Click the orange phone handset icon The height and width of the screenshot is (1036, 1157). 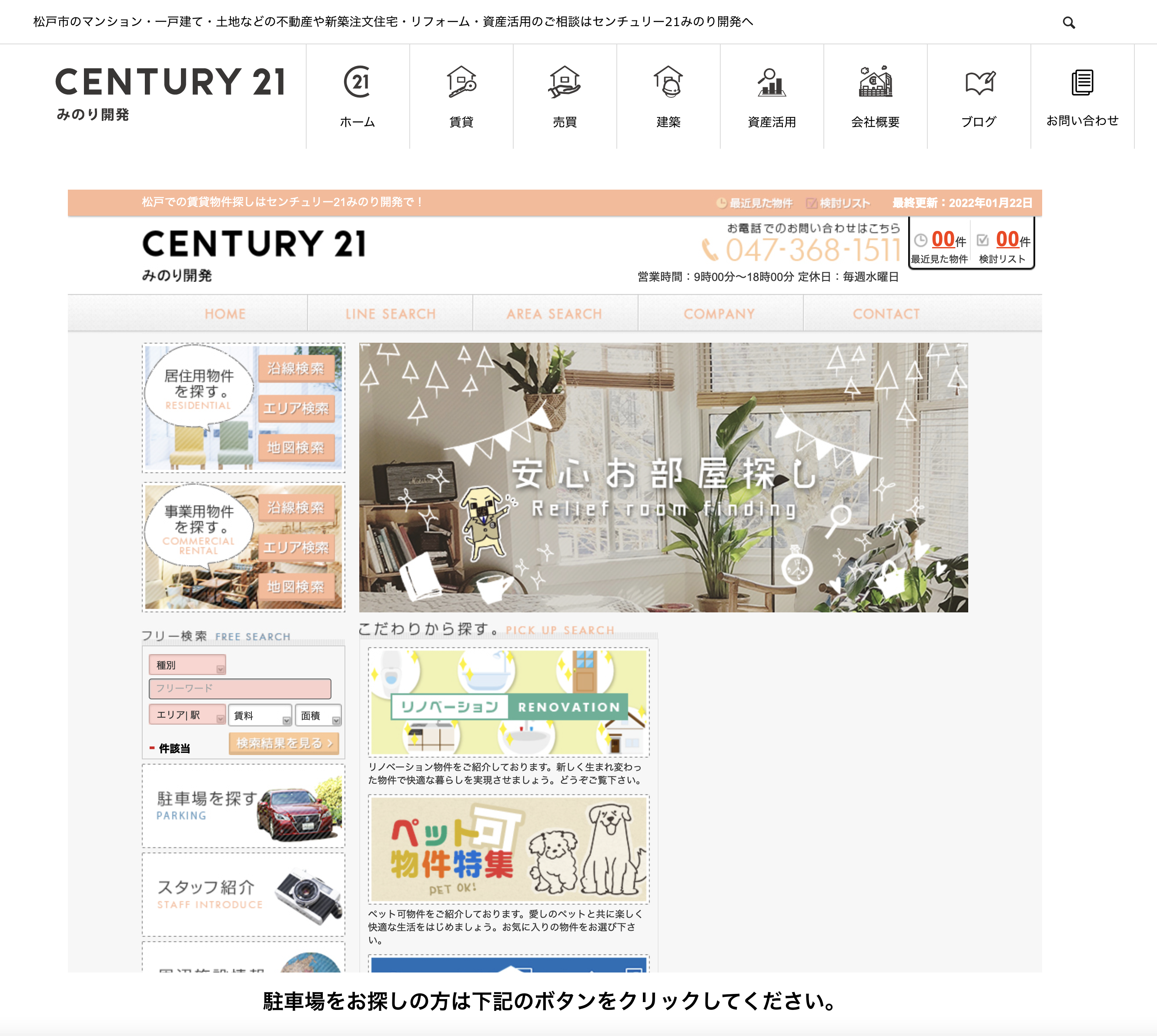click(710, 250)
